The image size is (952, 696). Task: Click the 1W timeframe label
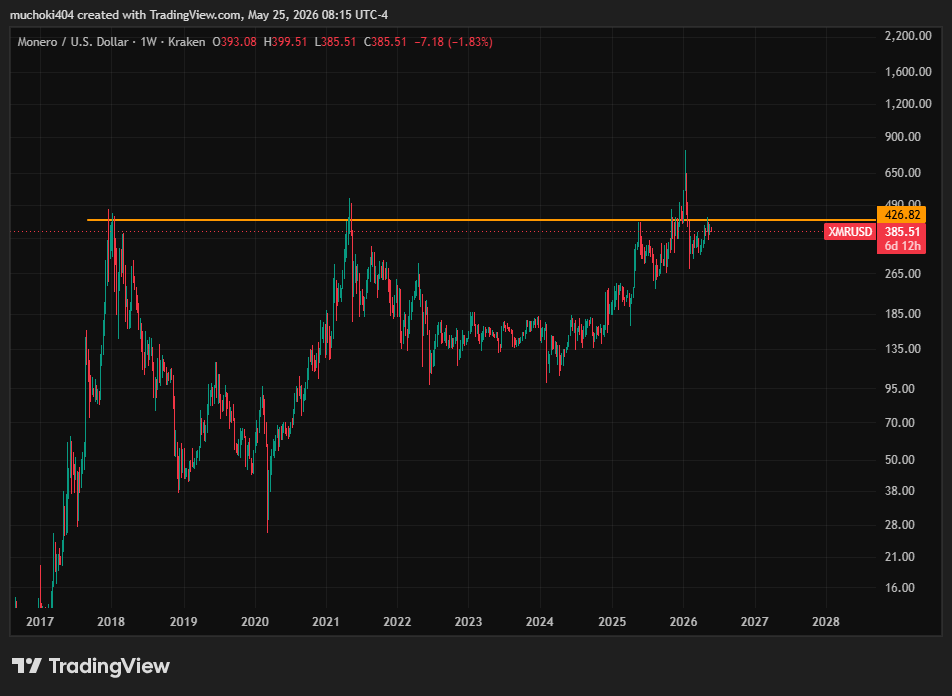pyautogui.click(x=148, y=42)
